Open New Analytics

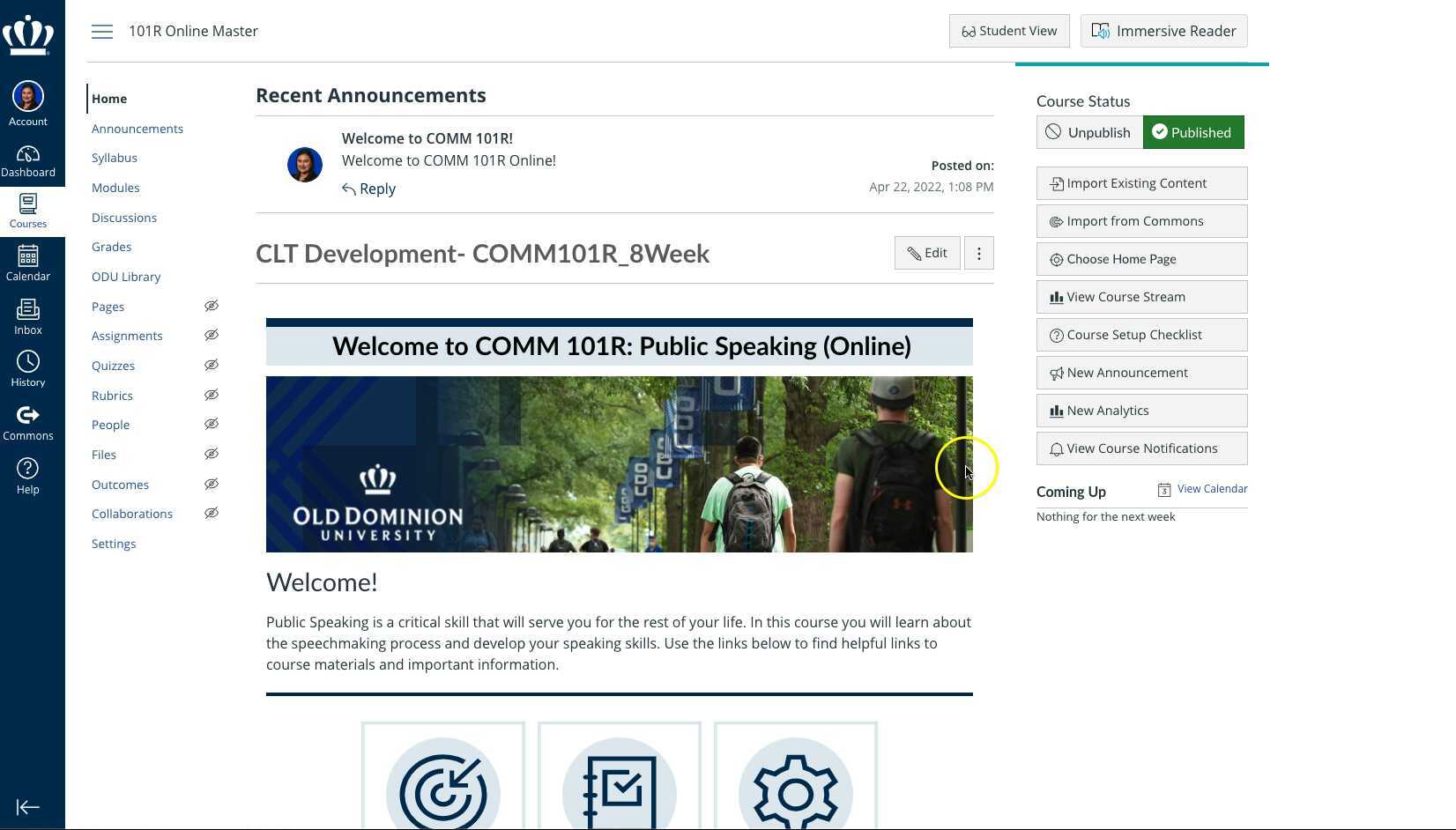pyautogui.click(x=1142, y=411)
